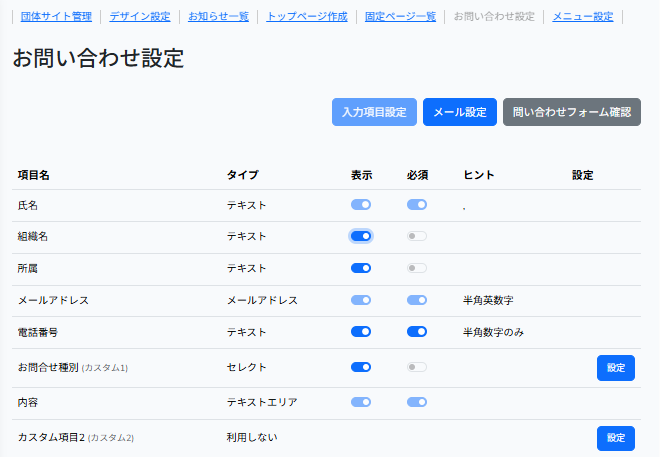
Task: Open the 固定ページ一覧 link
Action: tap(400, 17)
